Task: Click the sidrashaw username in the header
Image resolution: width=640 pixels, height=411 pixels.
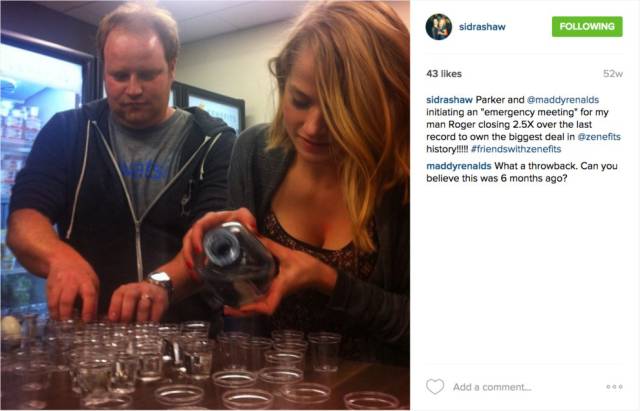Action: [482, 27]
